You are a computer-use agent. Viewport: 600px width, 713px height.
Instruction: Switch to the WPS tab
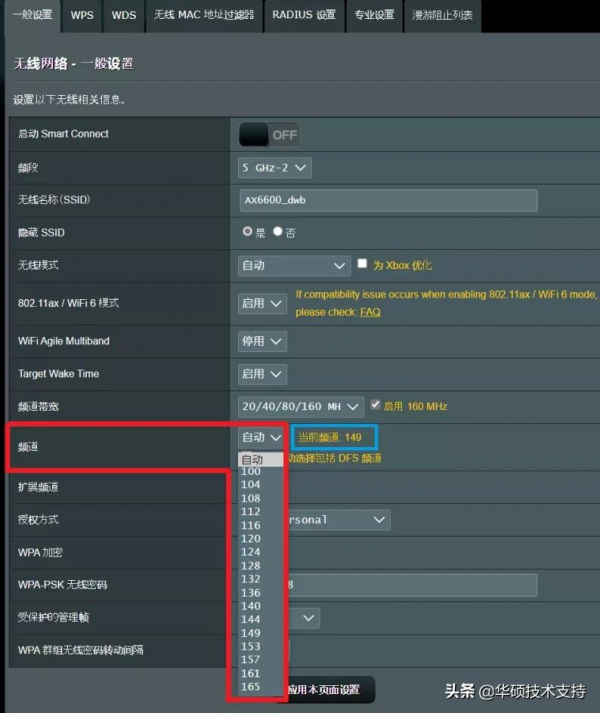82,15
